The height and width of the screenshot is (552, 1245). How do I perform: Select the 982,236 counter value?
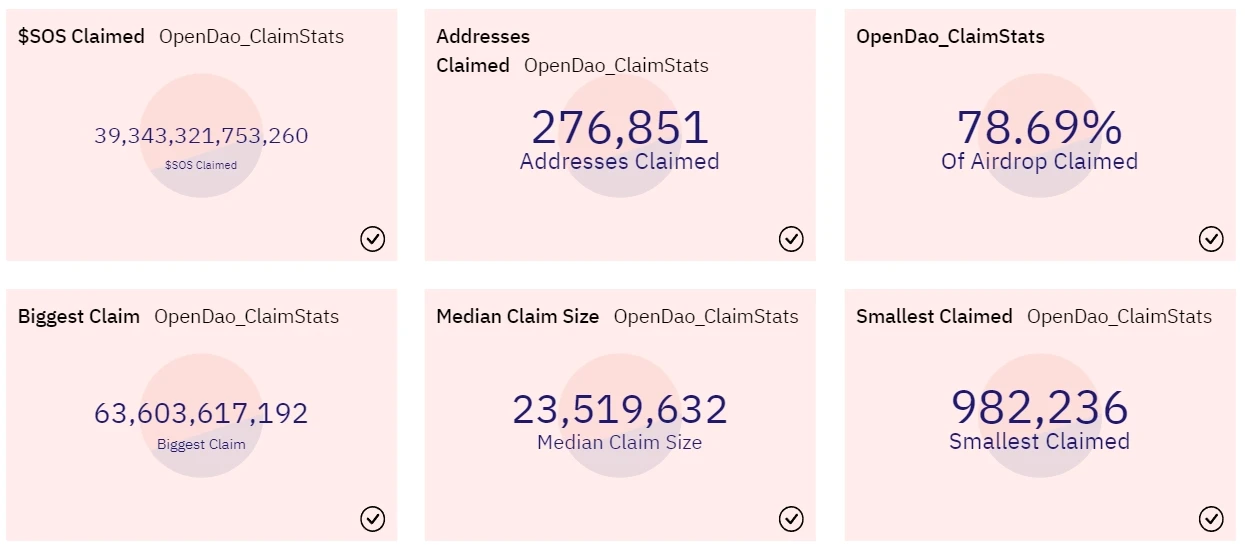(1040, 408)
